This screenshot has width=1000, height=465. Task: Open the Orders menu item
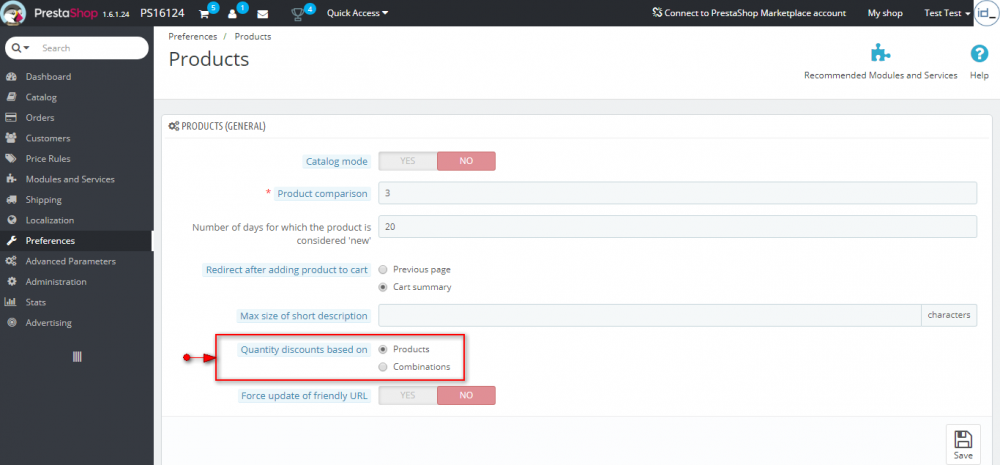pyautogui.click(x=40, y=117)
